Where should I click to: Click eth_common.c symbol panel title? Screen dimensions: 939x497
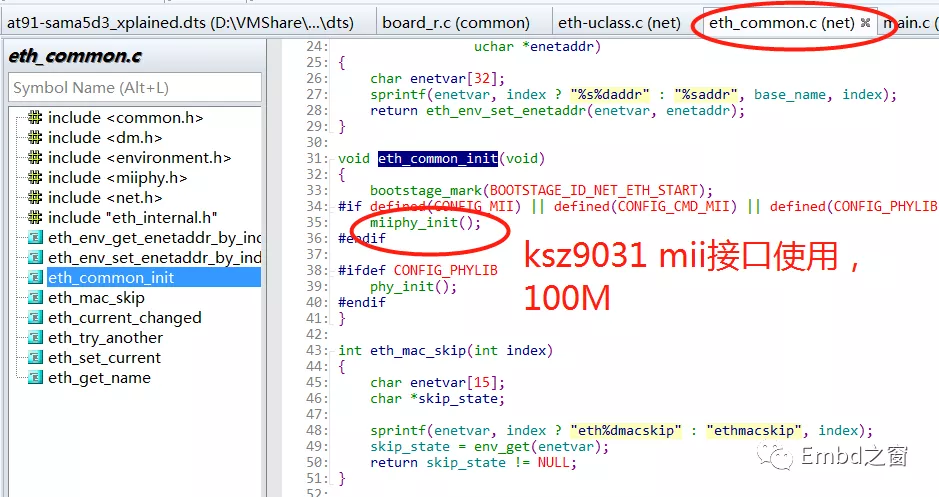point(75,56)
